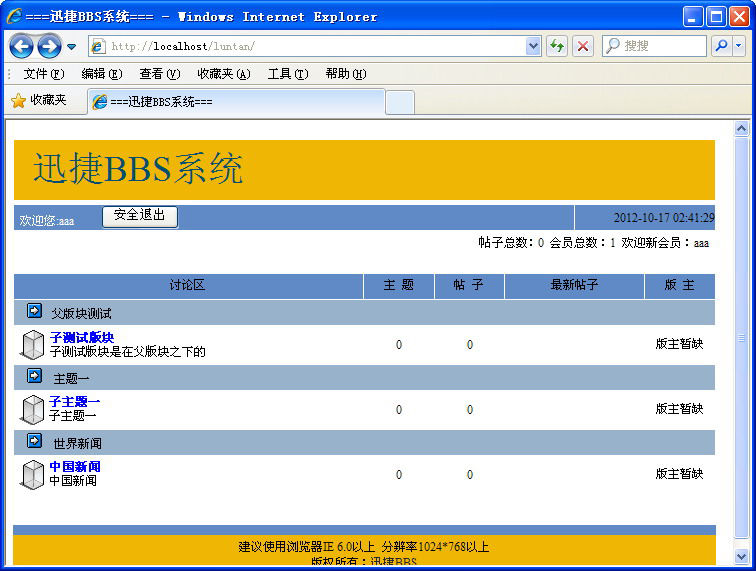This screenshot has width=756, height=571.
Task: Click the red Stop loading icon
Action: [x=582, y=46]
